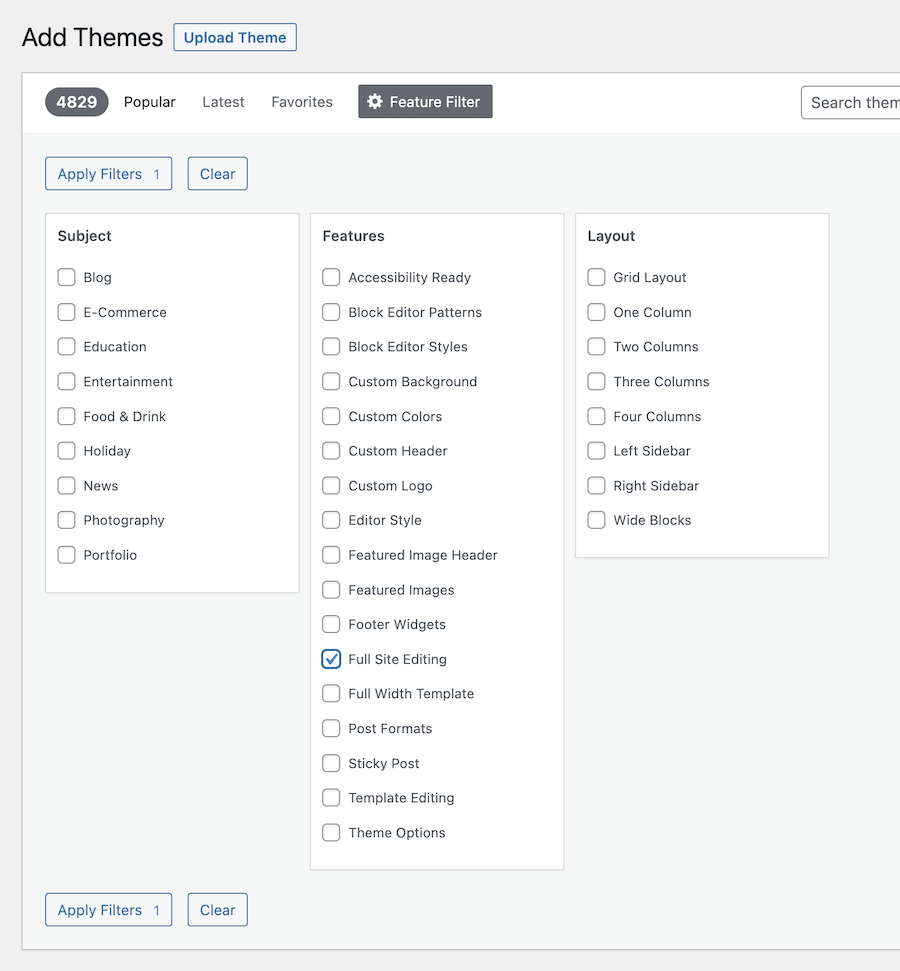Tick the Portfolio subject checkbox
This screenshot has height=971, width=900.
click(66, 554)
